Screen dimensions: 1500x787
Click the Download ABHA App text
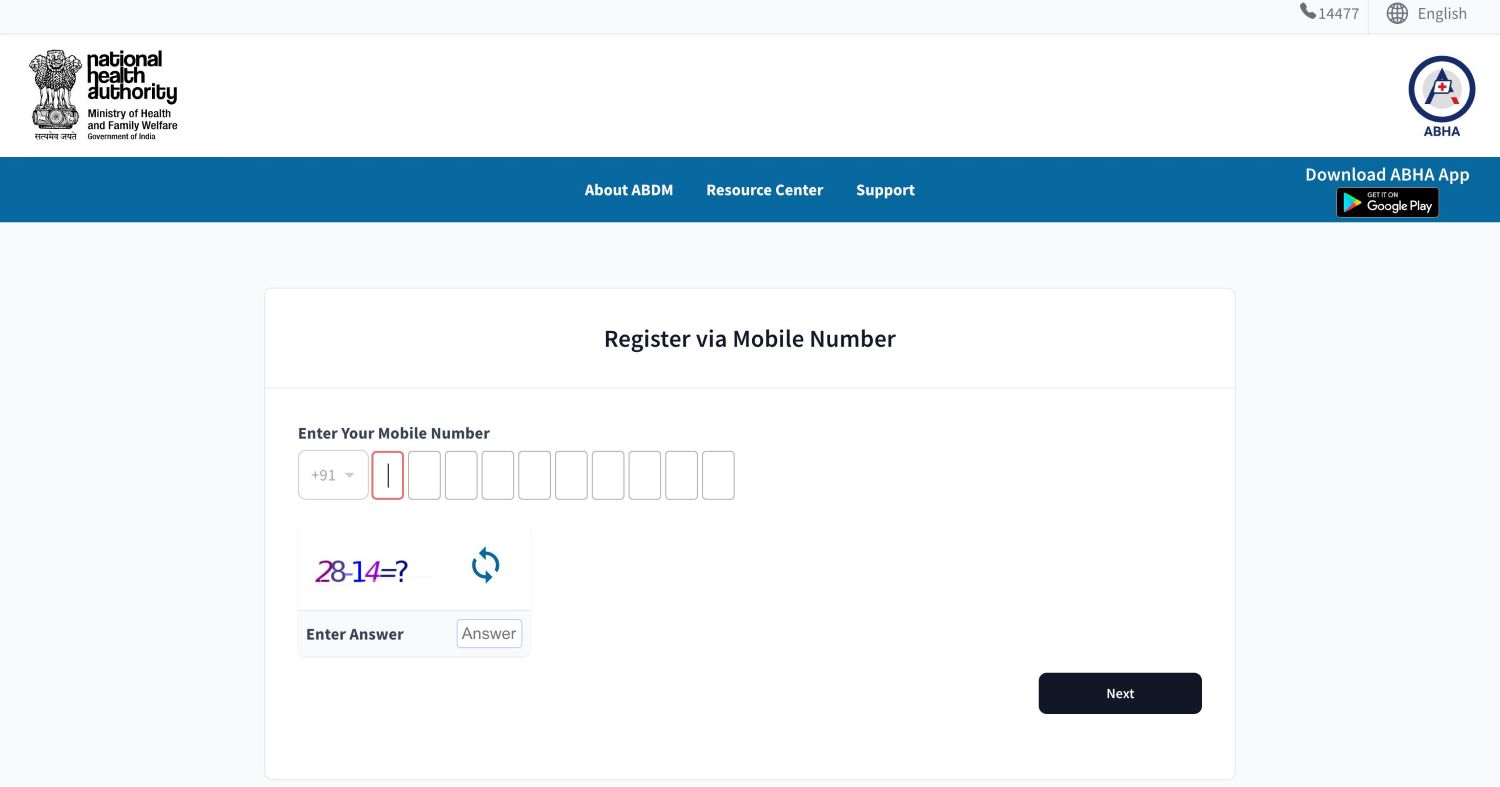coord(1387,174)
